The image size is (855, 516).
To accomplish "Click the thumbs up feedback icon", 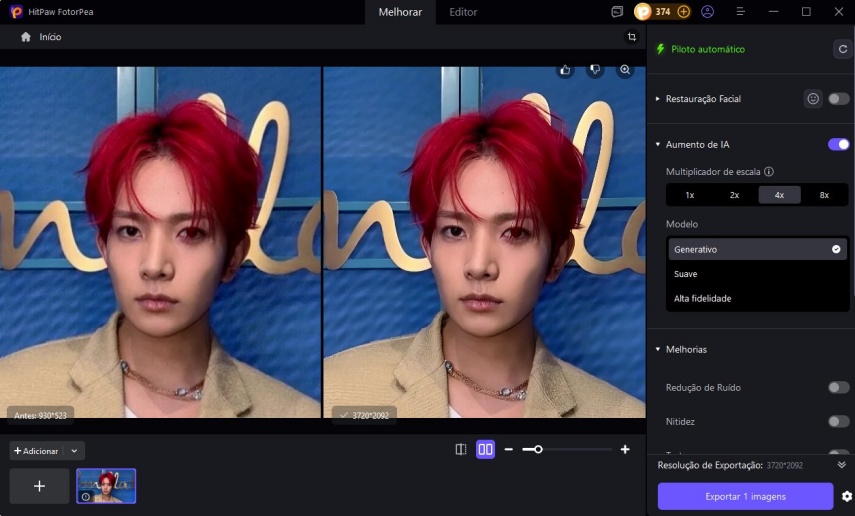I will [x=565, y=70].
